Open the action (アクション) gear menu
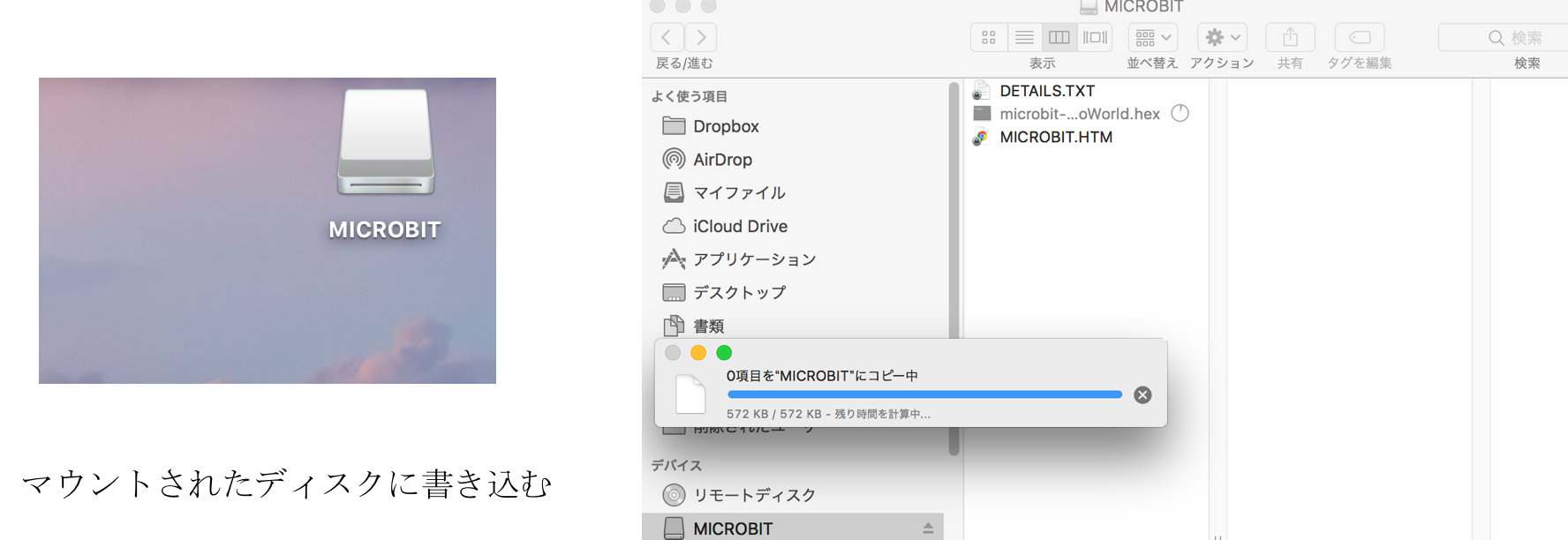The height and width of the screenshot is (540, 1568). (x=1223, y=37)
